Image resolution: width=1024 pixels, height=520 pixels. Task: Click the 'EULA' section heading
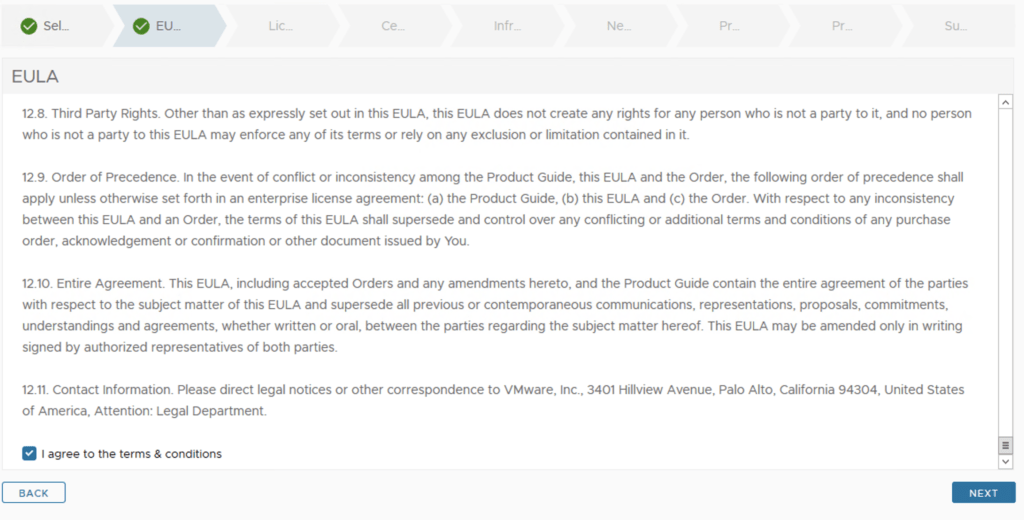click(35, 77)
